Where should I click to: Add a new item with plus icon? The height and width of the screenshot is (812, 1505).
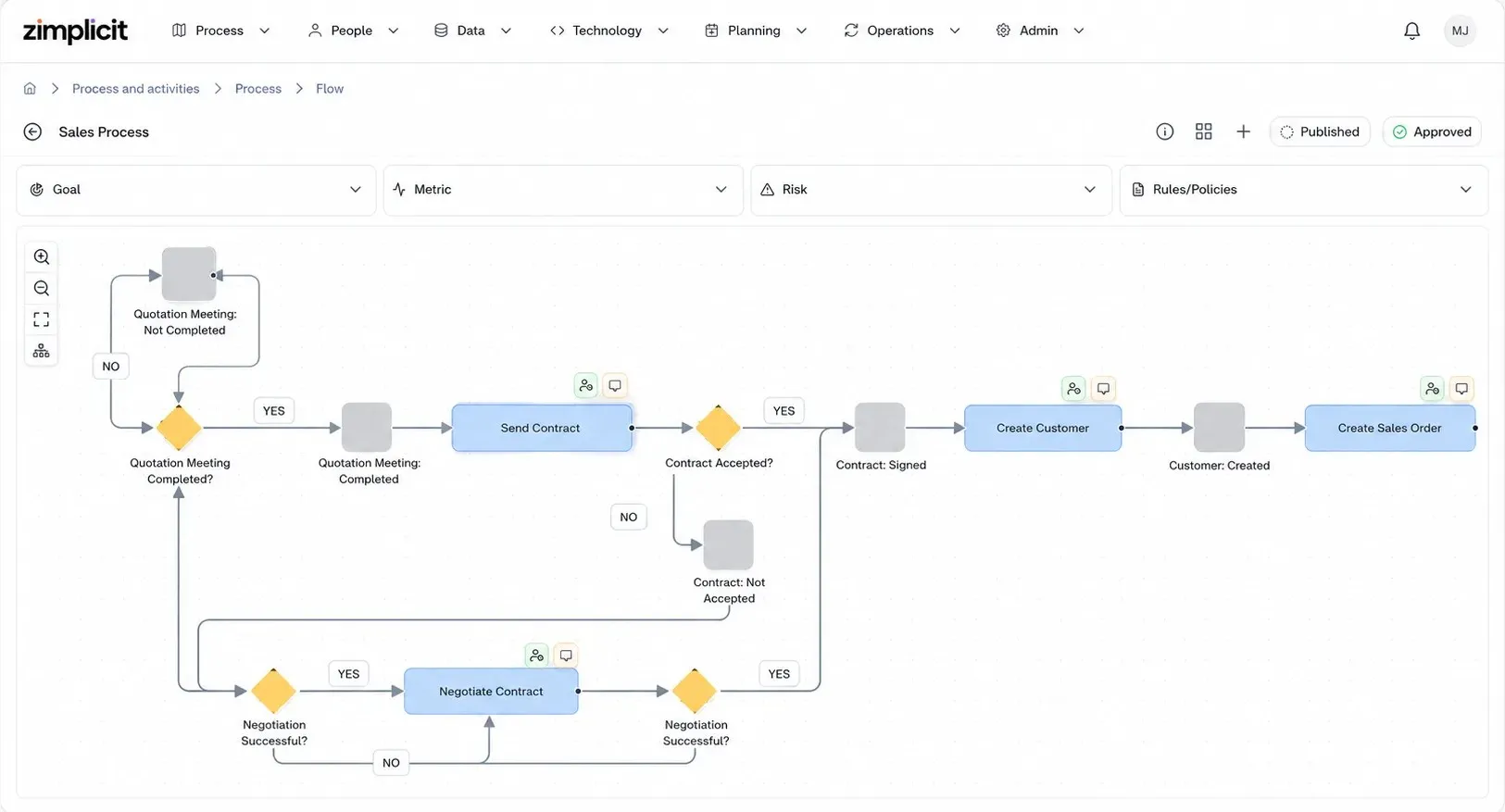point(1244,131)
